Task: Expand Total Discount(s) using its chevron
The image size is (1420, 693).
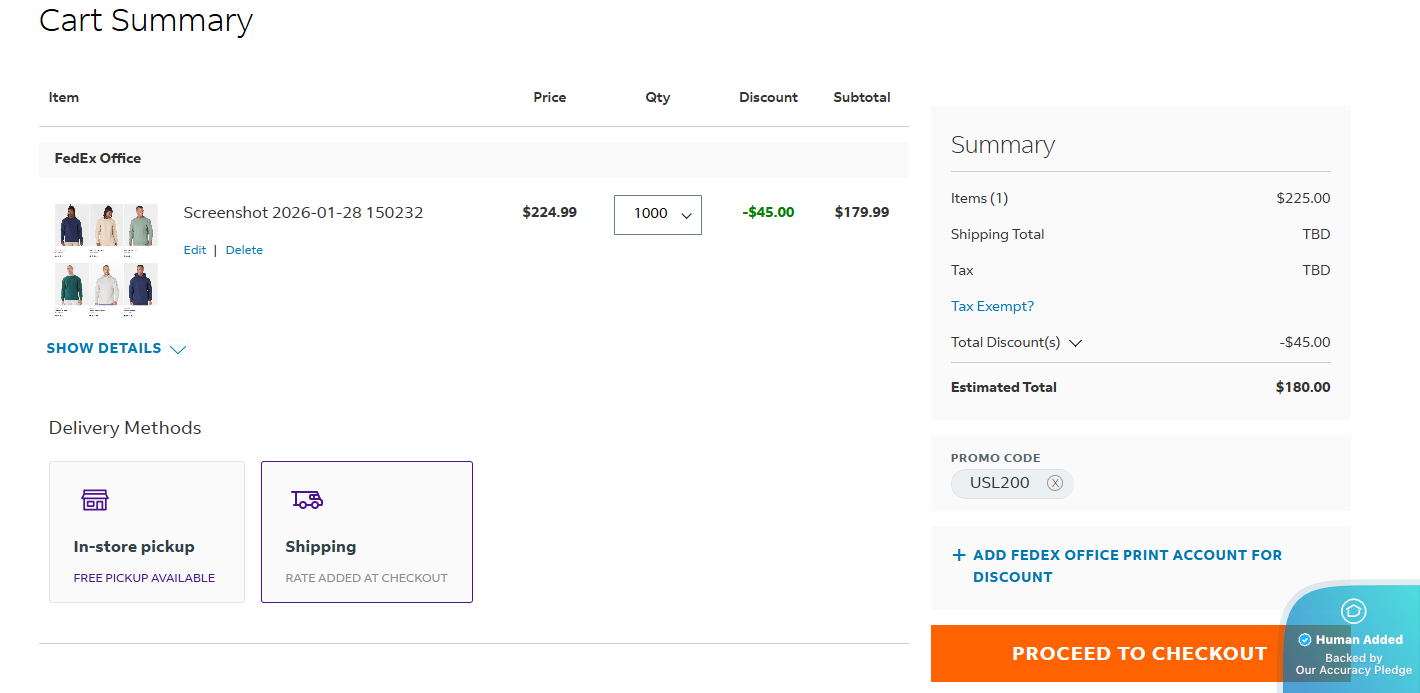Action: click(x=1075, y=343)
